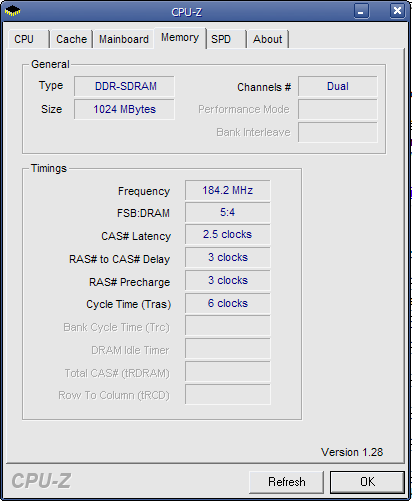Viewport: 412px width, 501px height.
Task: Click the RAS# Precharge value field
Action: 228,280
